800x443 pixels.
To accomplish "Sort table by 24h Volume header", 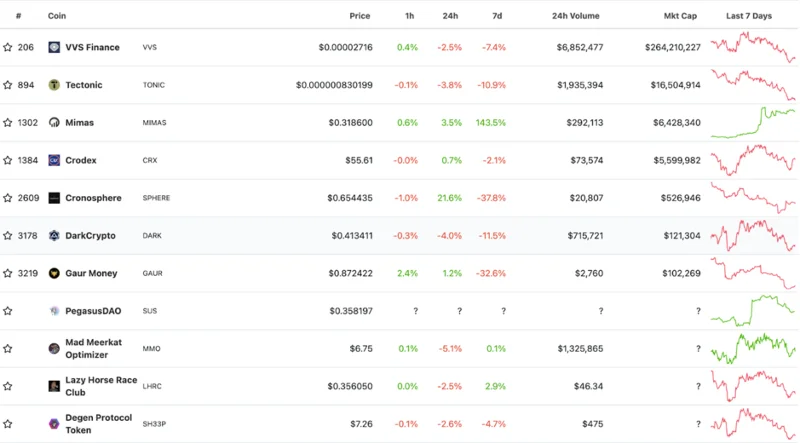I will tap(576, 16).
